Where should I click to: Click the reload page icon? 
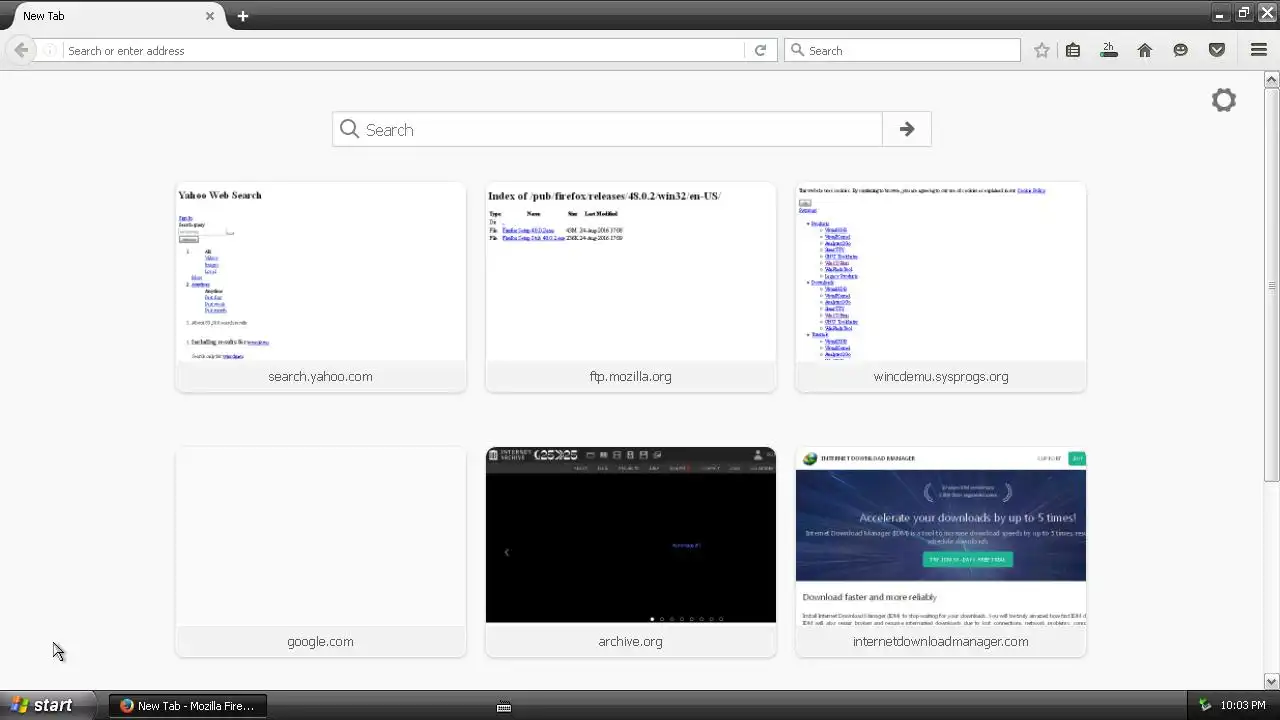pyautogui.click(x=760, y=50)
